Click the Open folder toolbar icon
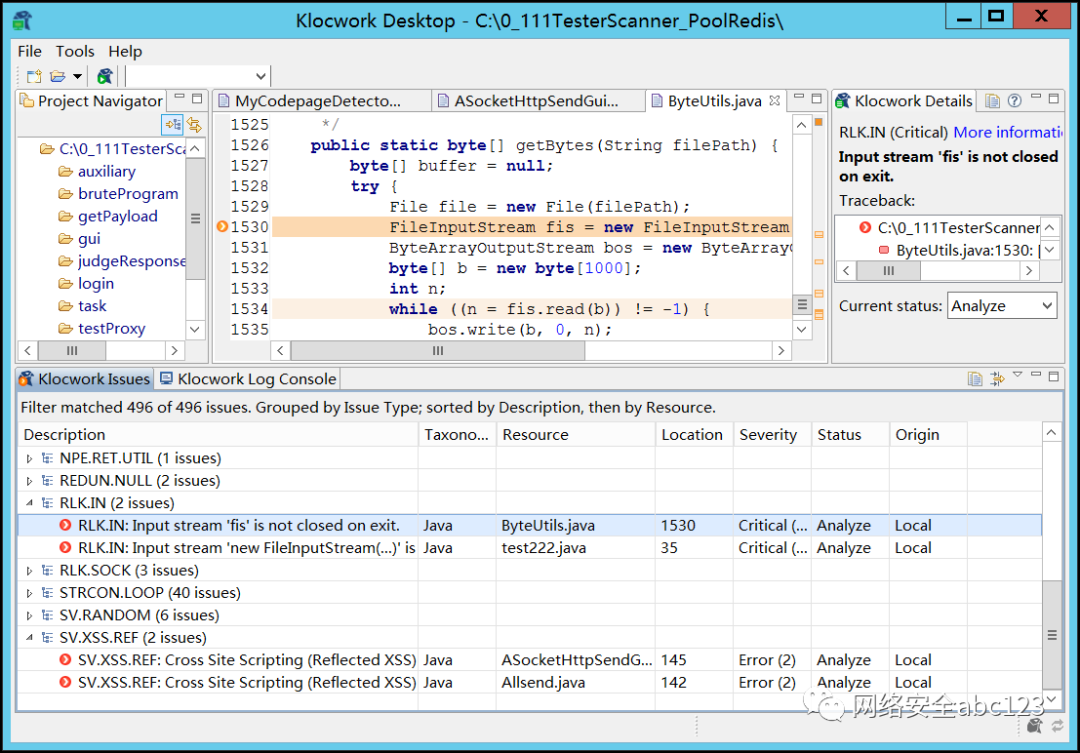The width and height of the screenshot is (1080, 753). point(58,77)
